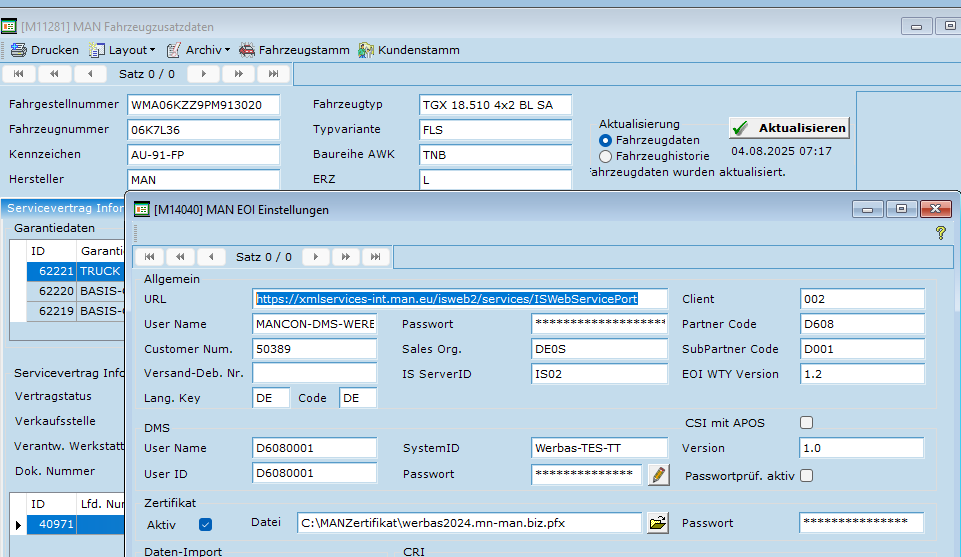The width and height of the screenshot is (961, 557).
Task: Click the pencil icon beside DMS Passwort
Action: click(x=657, y=474)
